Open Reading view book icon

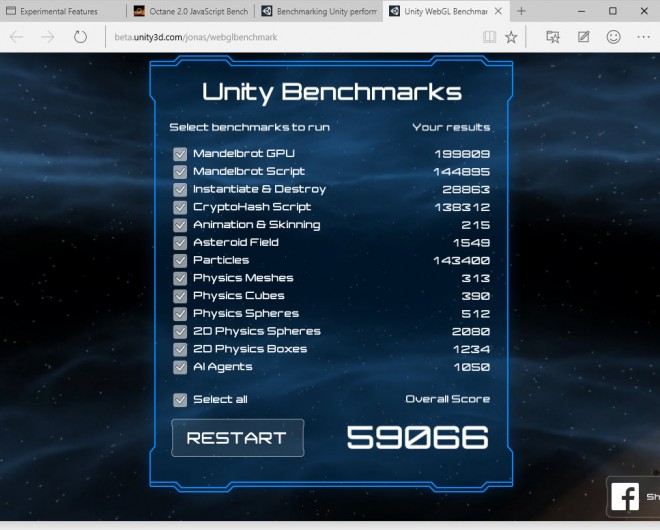pos(489,37)
